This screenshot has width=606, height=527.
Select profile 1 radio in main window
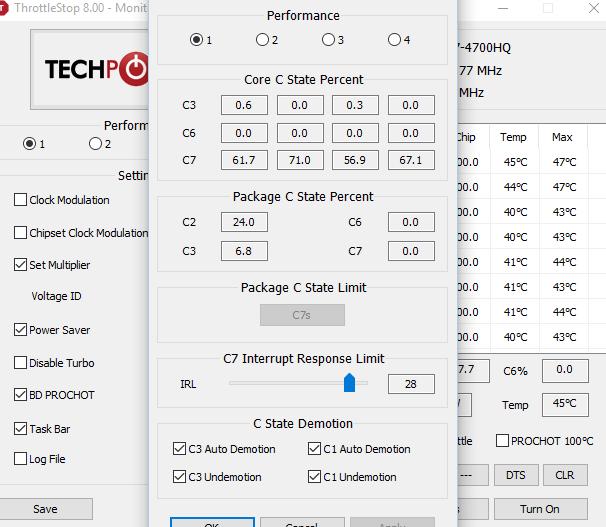[x=29, y=143]
